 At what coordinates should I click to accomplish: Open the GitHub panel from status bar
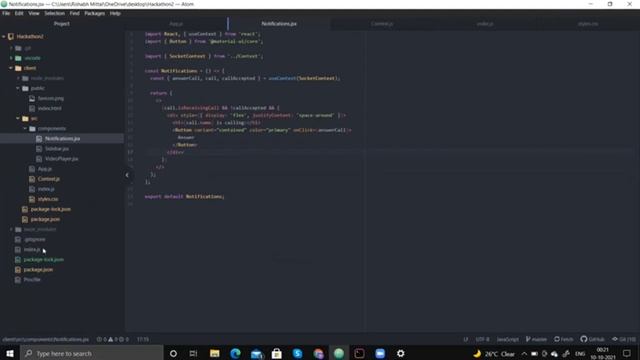593,339
